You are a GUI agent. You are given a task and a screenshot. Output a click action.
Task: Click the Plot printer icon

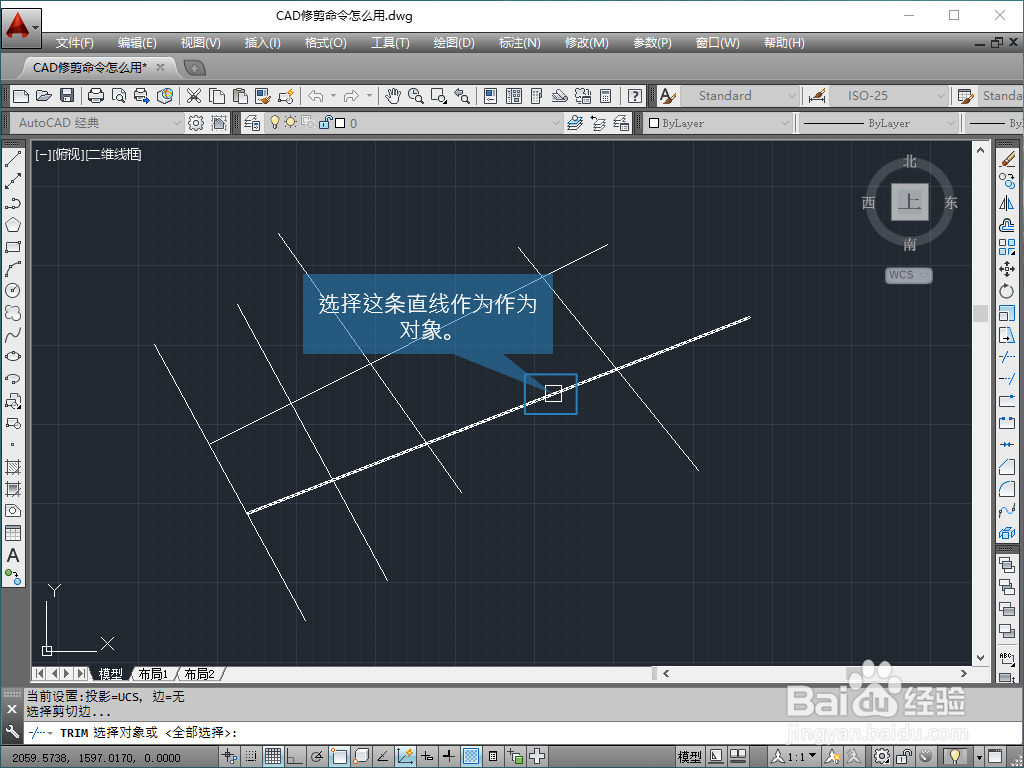[96, 96]
